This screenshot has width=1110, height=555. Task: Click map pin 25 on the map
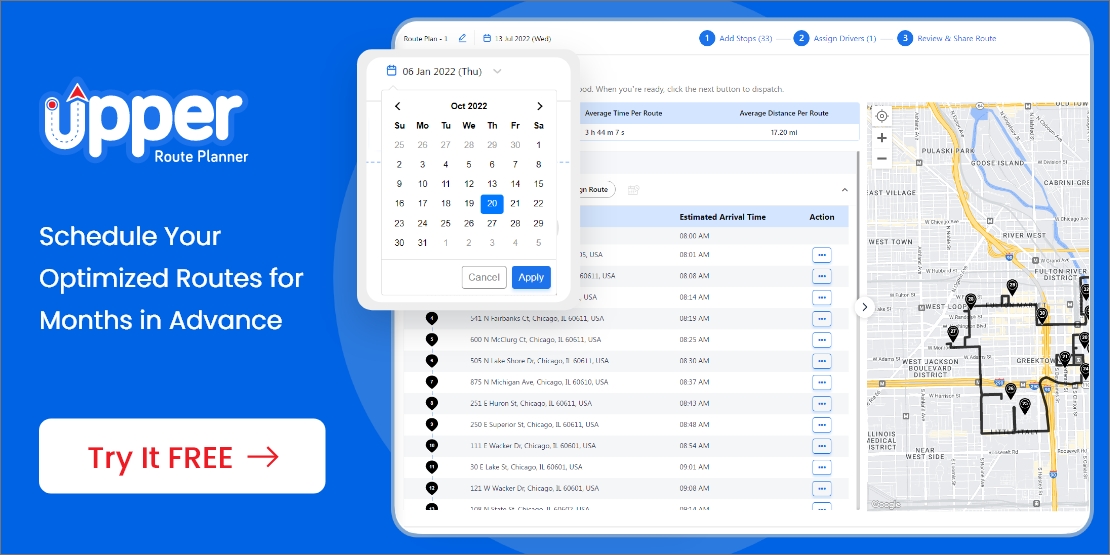pos(1024,406)
